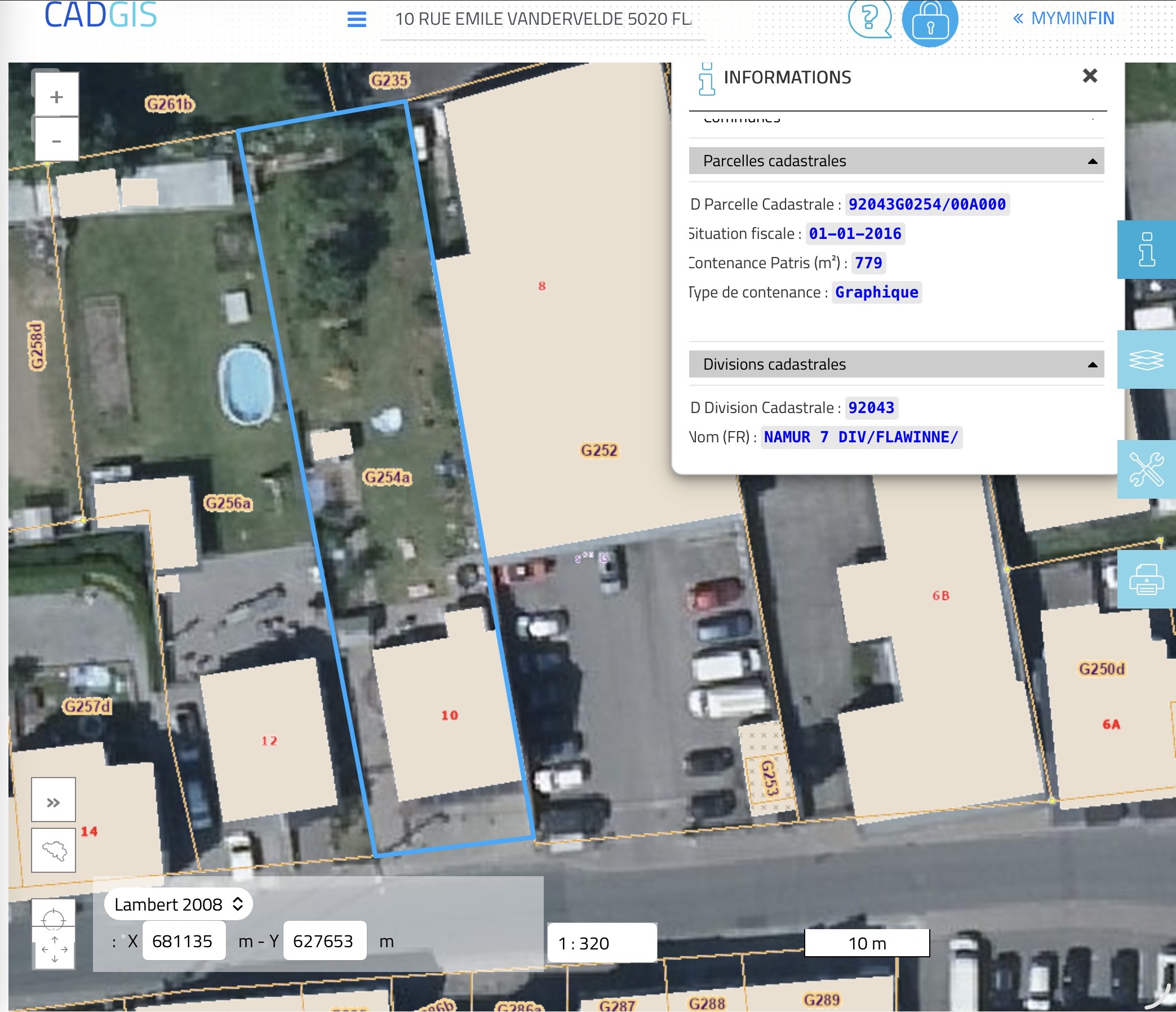Close the Informations panel
This screenshot has height=1012, width=1176.
tap(1090, 76)
